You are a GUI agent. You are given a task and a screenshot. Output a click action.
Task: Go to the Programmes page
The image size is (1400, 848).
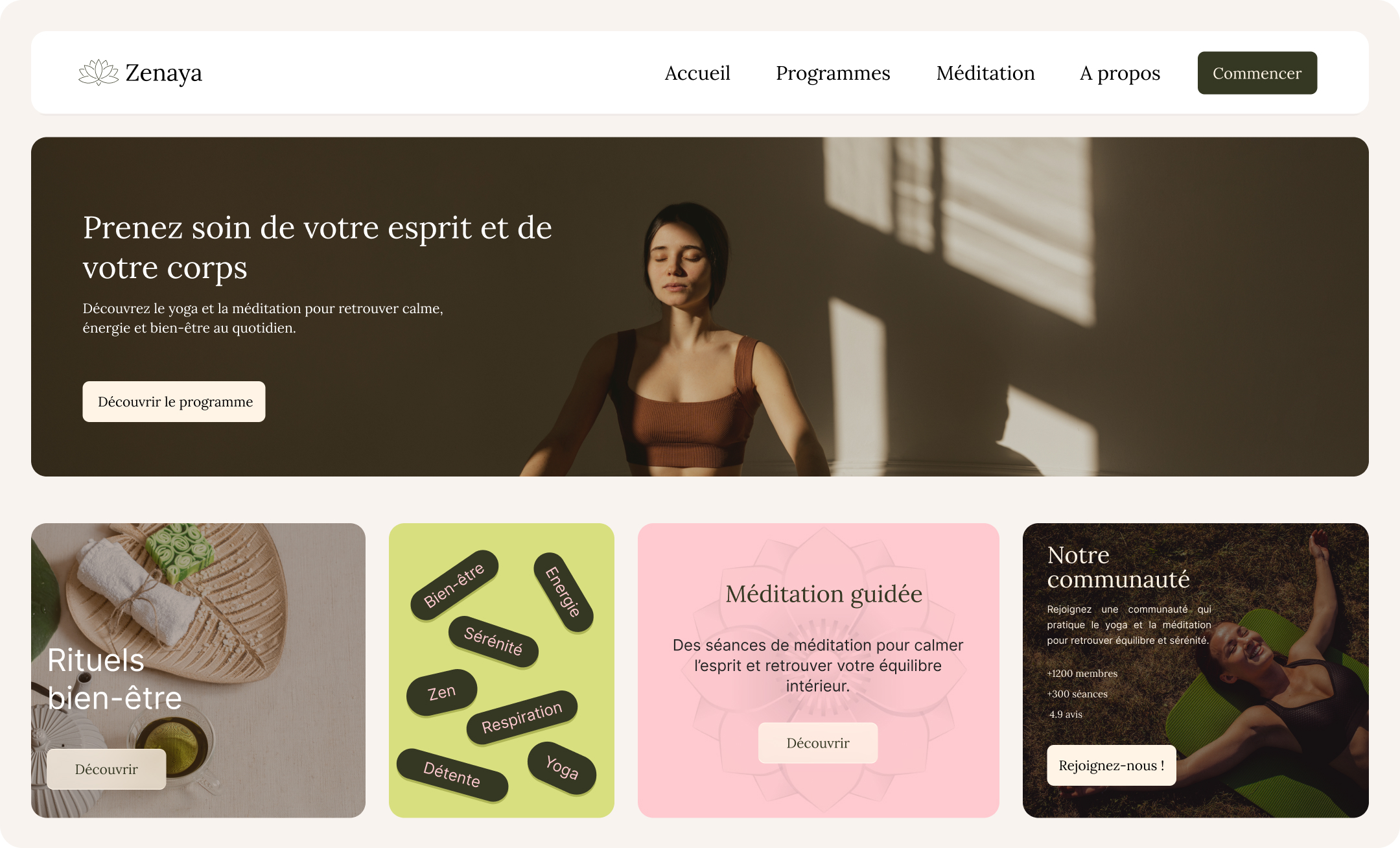pyautogui.click(x=833, y=73)
